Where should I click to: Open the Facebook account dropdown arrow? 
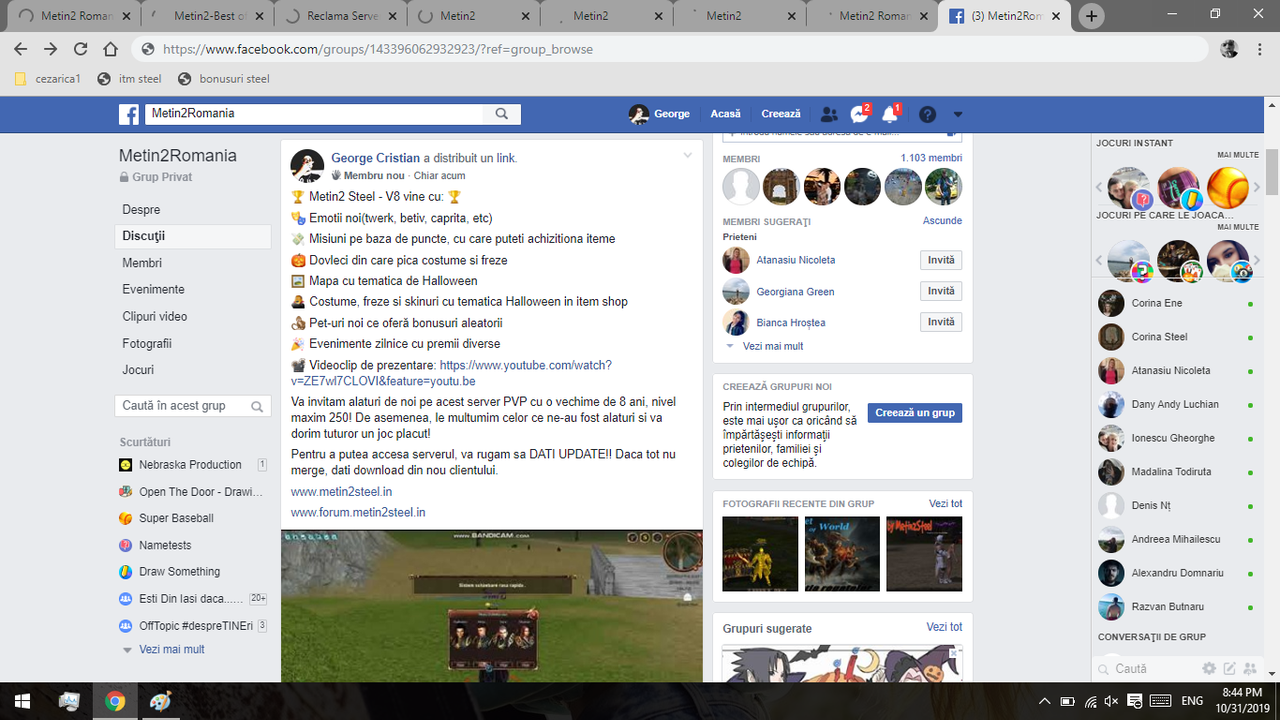[958, 115]
